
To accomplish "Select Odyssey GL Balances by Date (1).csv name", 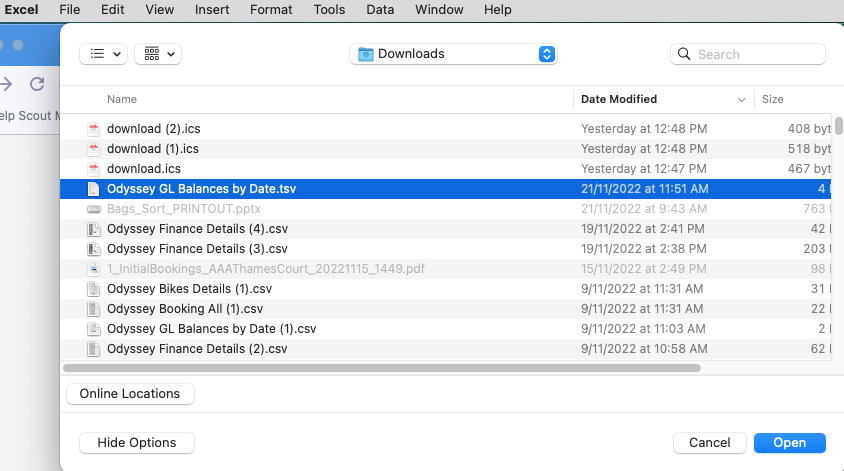I will click(212, 329).
